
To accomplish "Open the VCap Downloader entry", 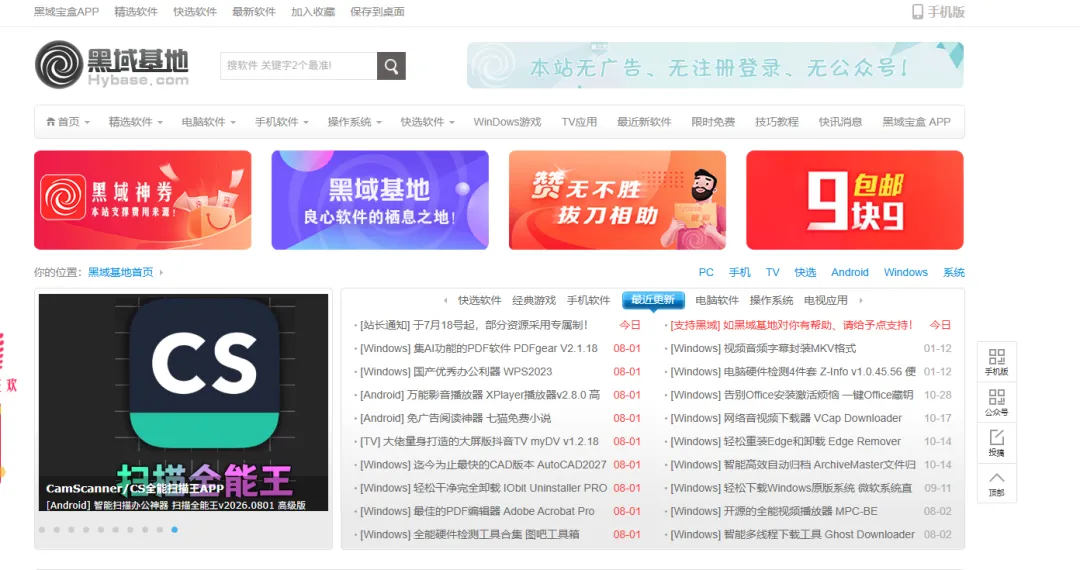I will coord(786,419).
